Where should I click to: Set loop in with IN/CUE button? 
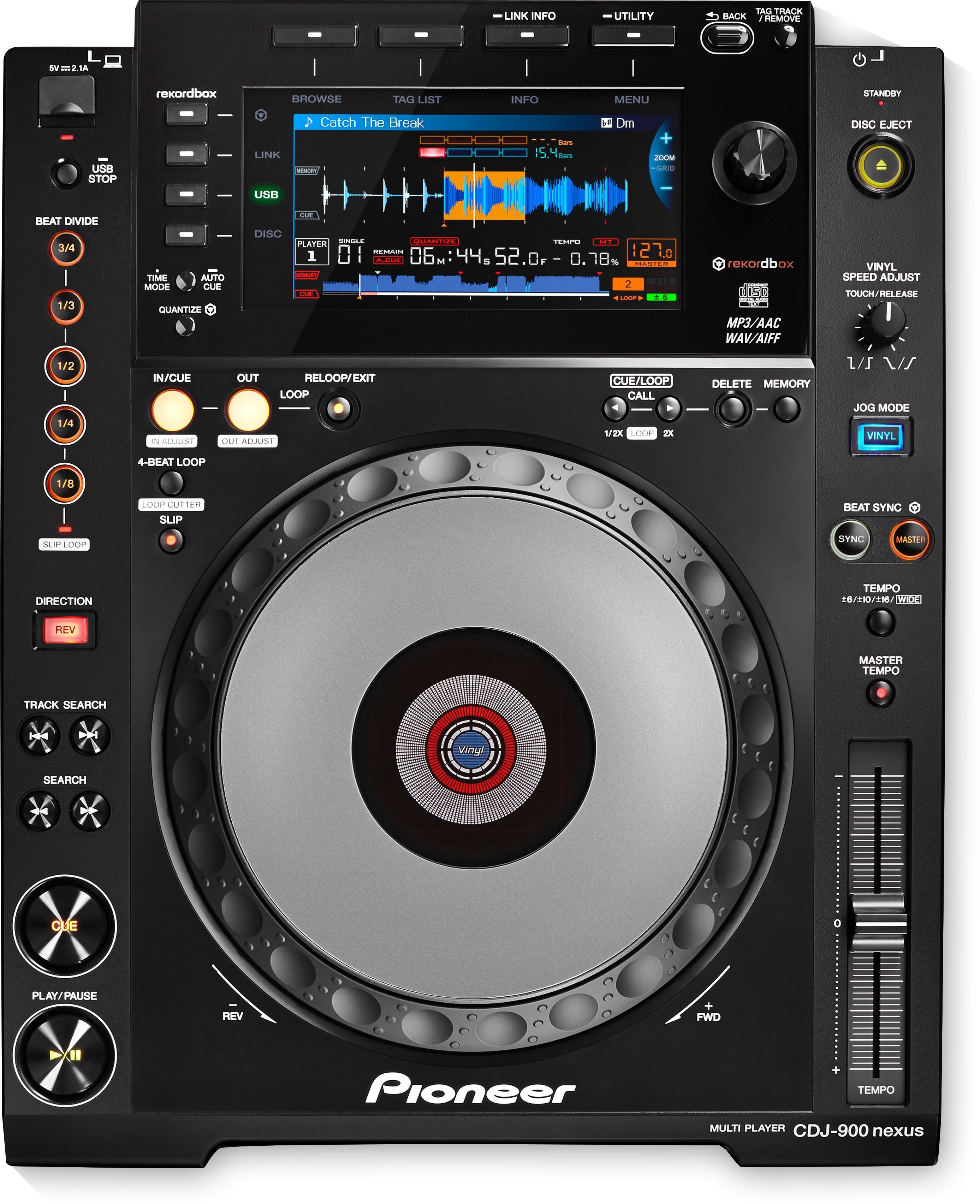(x=172, y=410)
